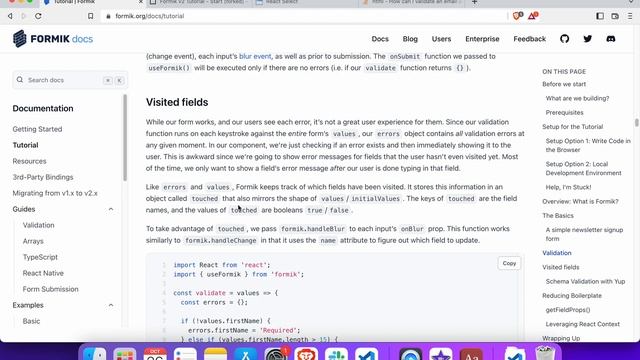Click the sidebar scrollbar thumb
Image resolution: width=640 pixels, height=360 pixels.
(125, 138)
